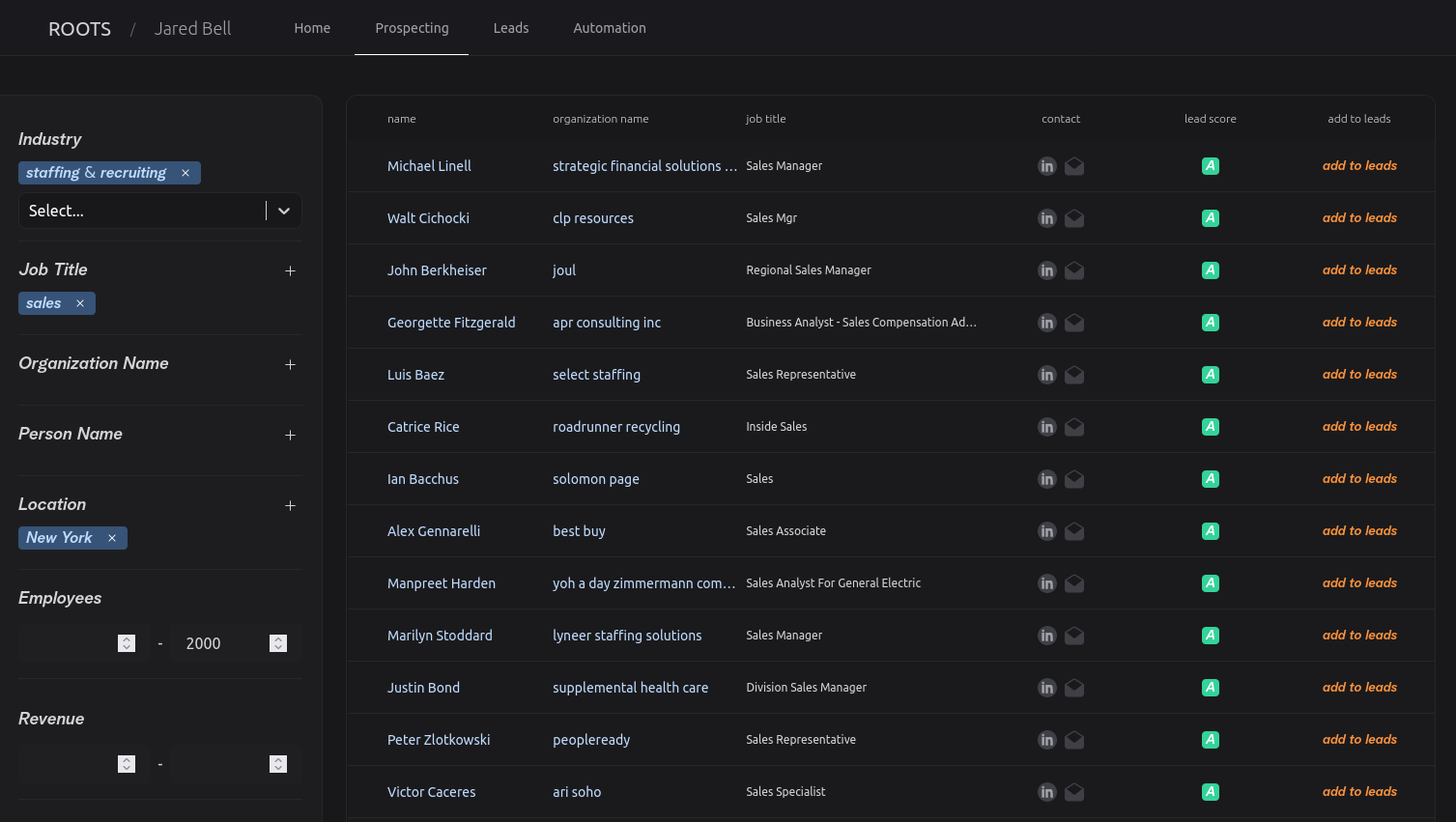Viewport: 1456px width, 822px height.
Task: Open Michael Linell's LinkedIn profile icon
Action: pyautogui.click(x=1047, y=165)
